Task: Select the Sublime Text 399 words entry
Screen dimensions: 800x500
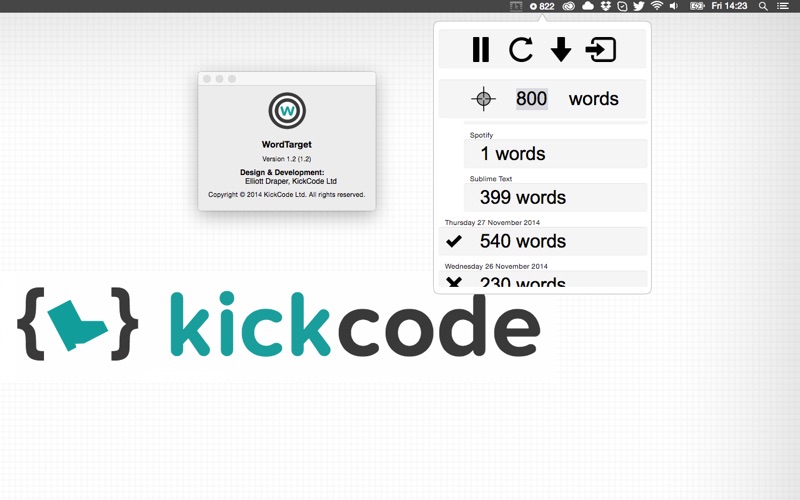Action: [x=555, y=197]
